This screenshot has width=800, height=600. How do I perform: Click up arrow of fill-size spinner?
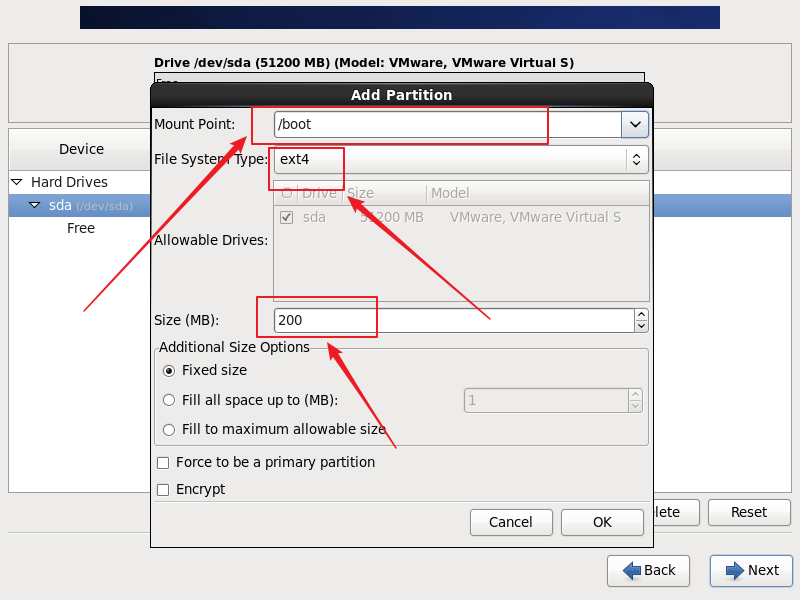[x=635, y=394]
